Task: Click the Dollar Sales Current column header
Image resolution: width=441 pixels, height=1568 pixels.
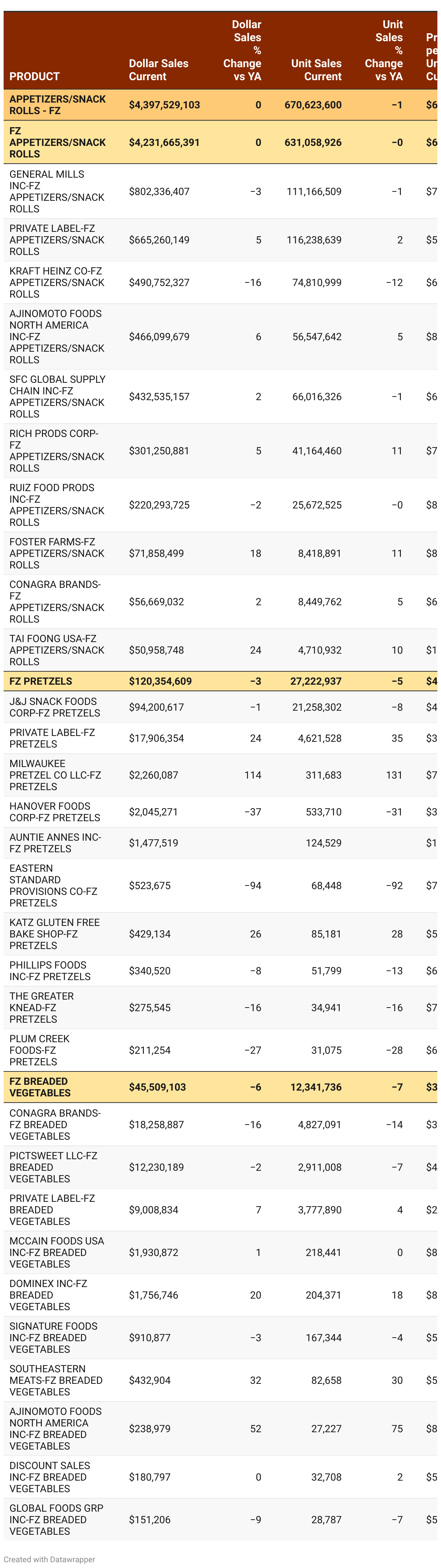Action: click(x=158, y=69)
